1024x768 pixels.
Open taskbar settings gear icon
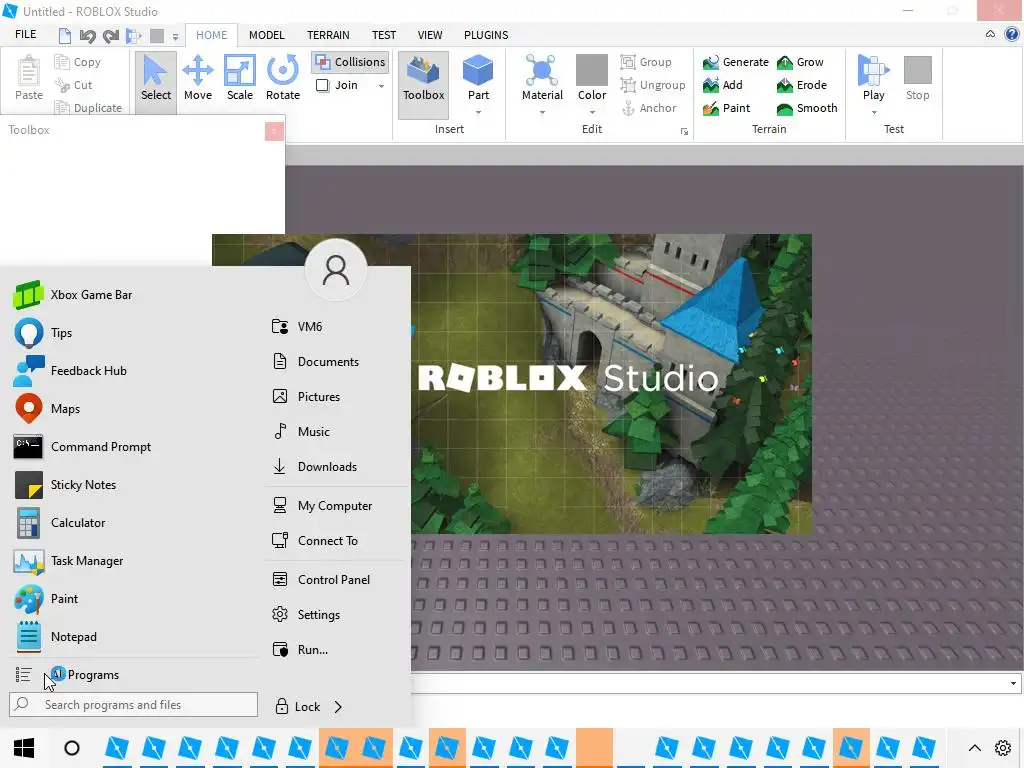1003,748
